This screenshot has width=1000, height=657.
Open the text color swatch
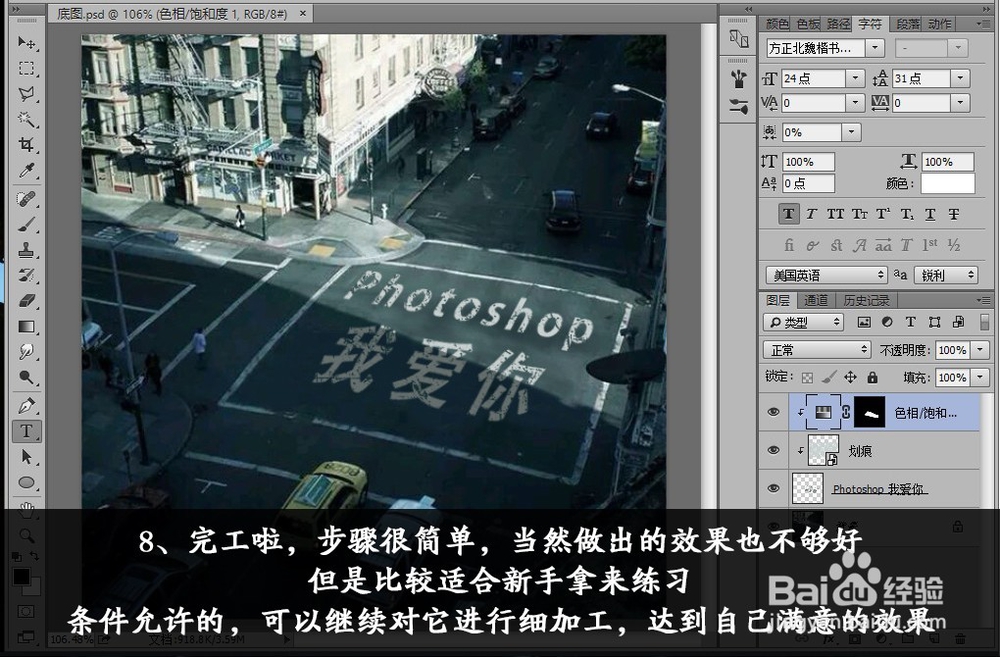[947, 184]
